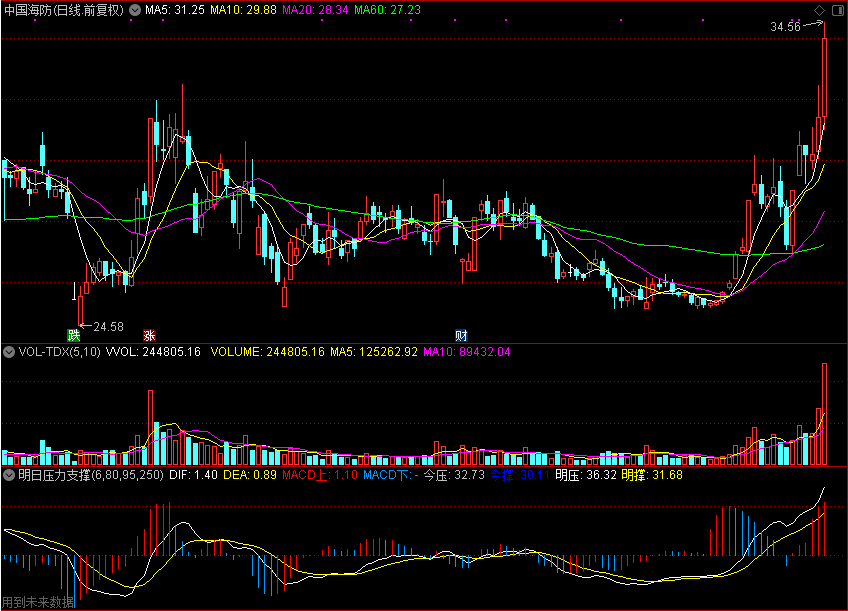Click the 明日压力支撑(6,80,95,250) indicator name
The width and height of the screenshot is (848, 611).
(x=91, y=475)
